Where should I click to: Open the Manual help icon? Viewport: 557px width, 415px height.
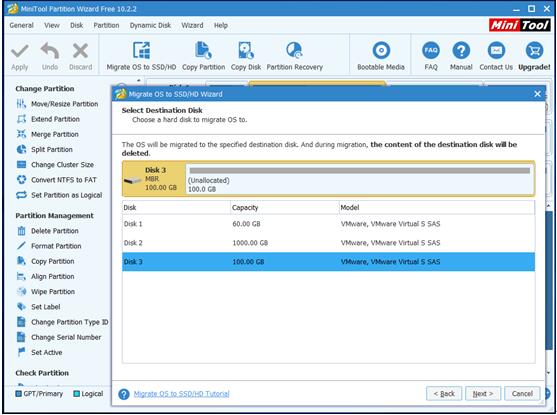click(x=461, y=50)
